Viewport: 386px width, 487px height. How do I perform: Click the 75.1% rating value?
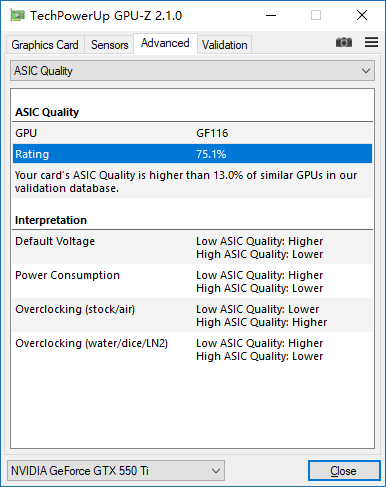pos(211,154)
